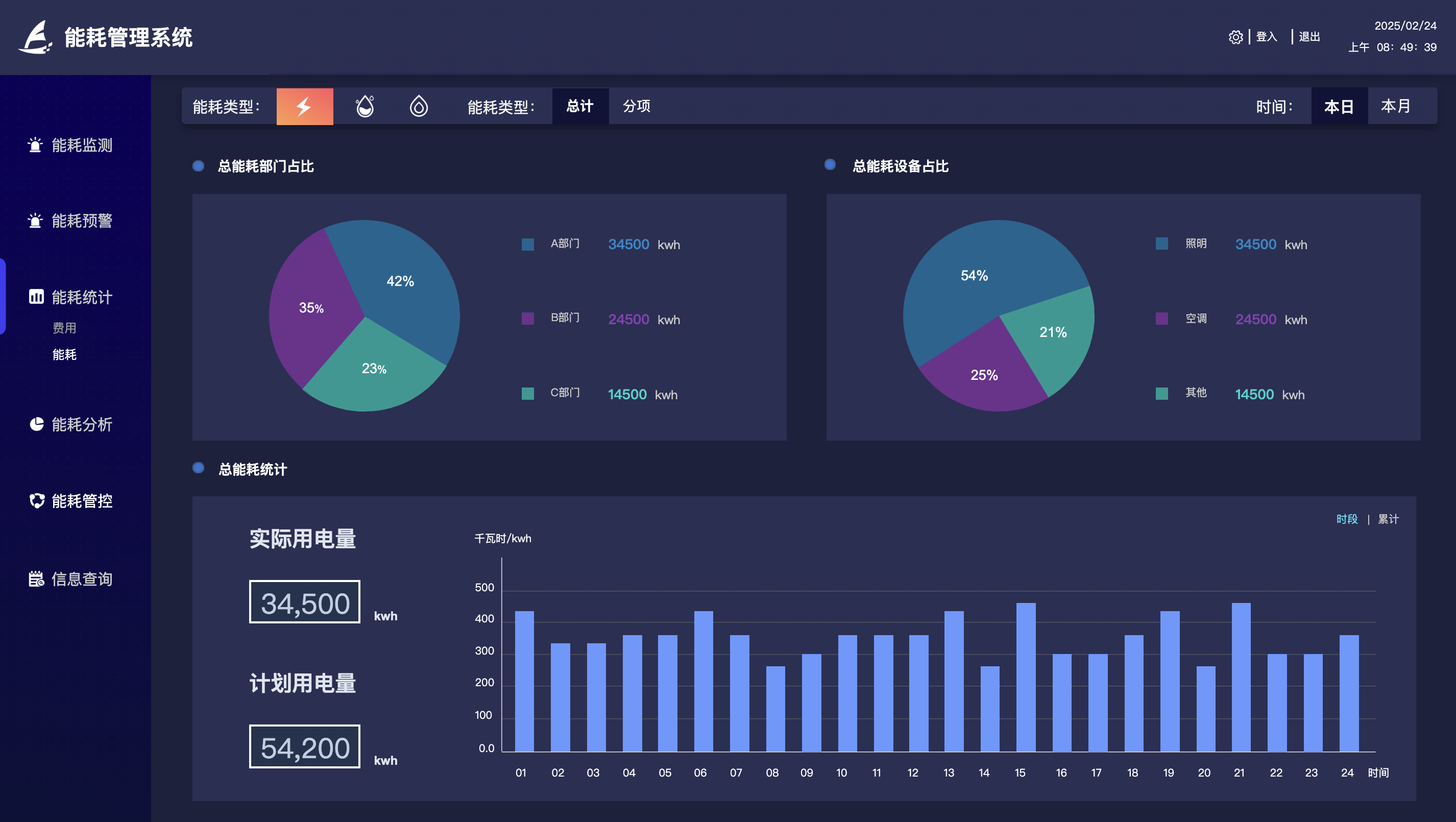Select the gas flame energy type icon
1456x822 pixels.
click(x=418, y=106)
